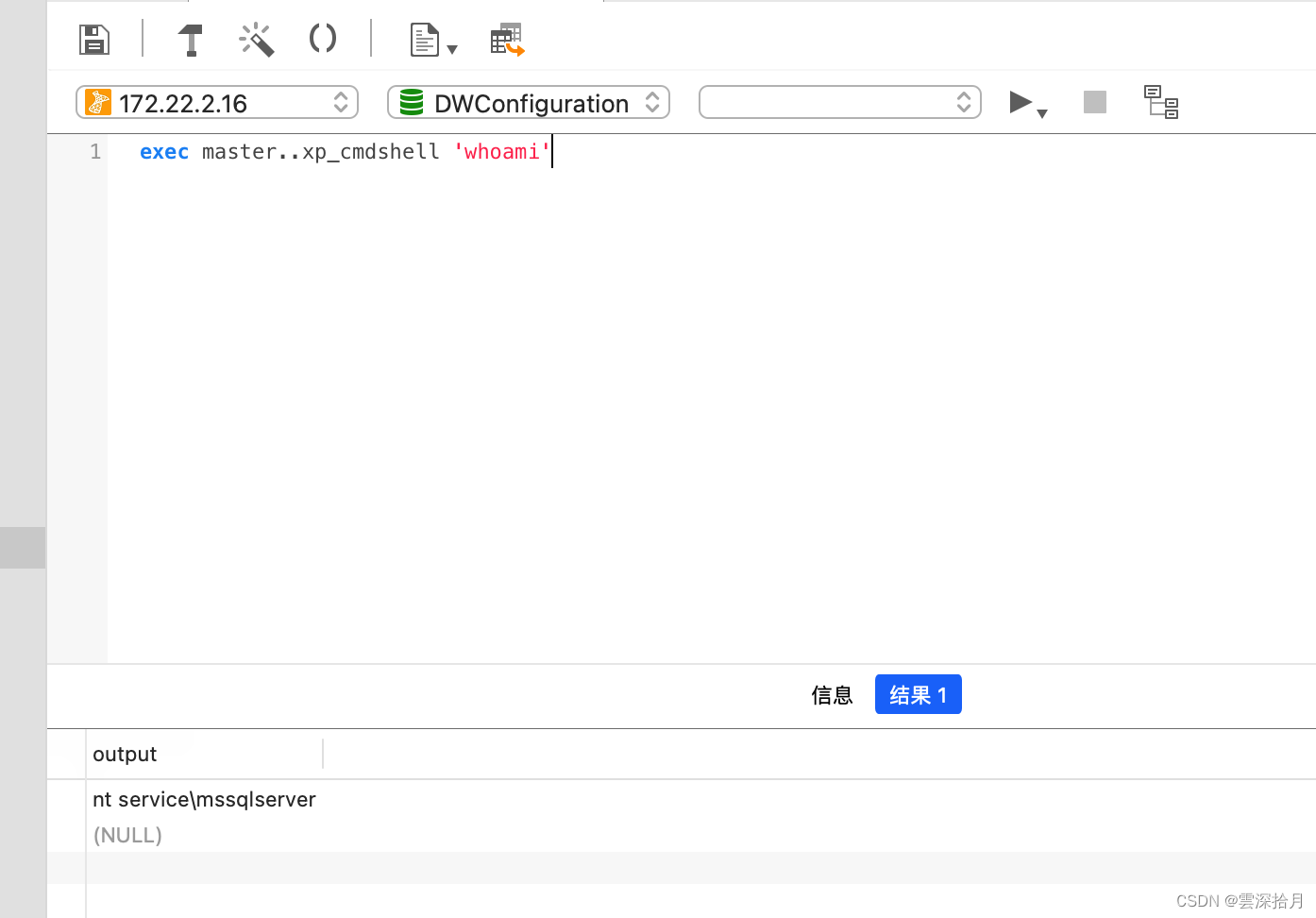The image size is (1316, 918).
Task: Open the empty schema dropdown
Action: 840,102
